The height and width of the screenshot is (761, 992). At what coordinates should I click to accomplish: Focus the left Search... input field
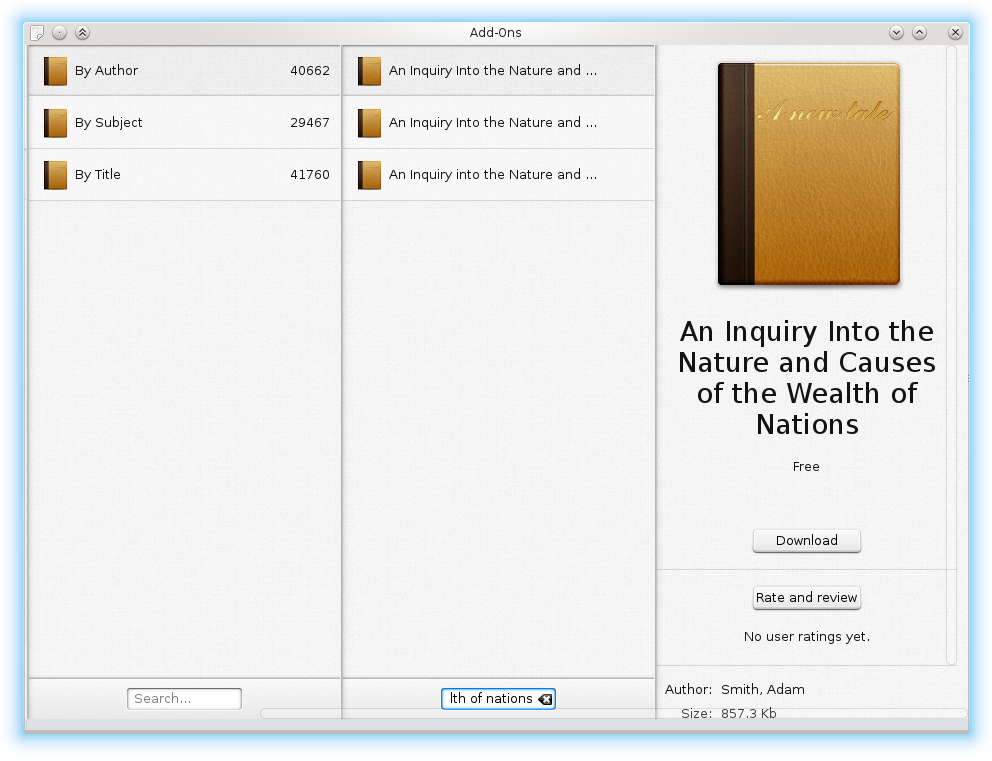click(184, 699)
